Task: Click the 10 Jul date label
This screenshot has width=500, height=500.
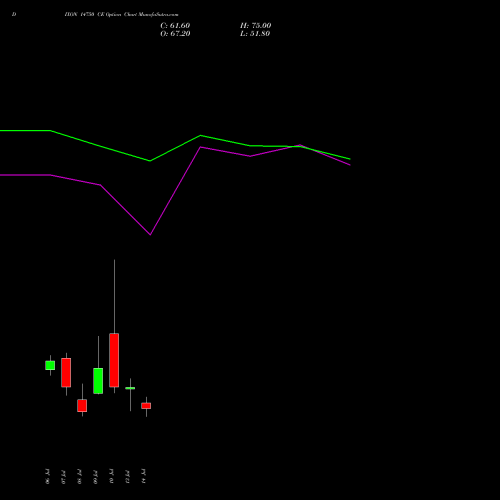Action: tap(111, 476)
